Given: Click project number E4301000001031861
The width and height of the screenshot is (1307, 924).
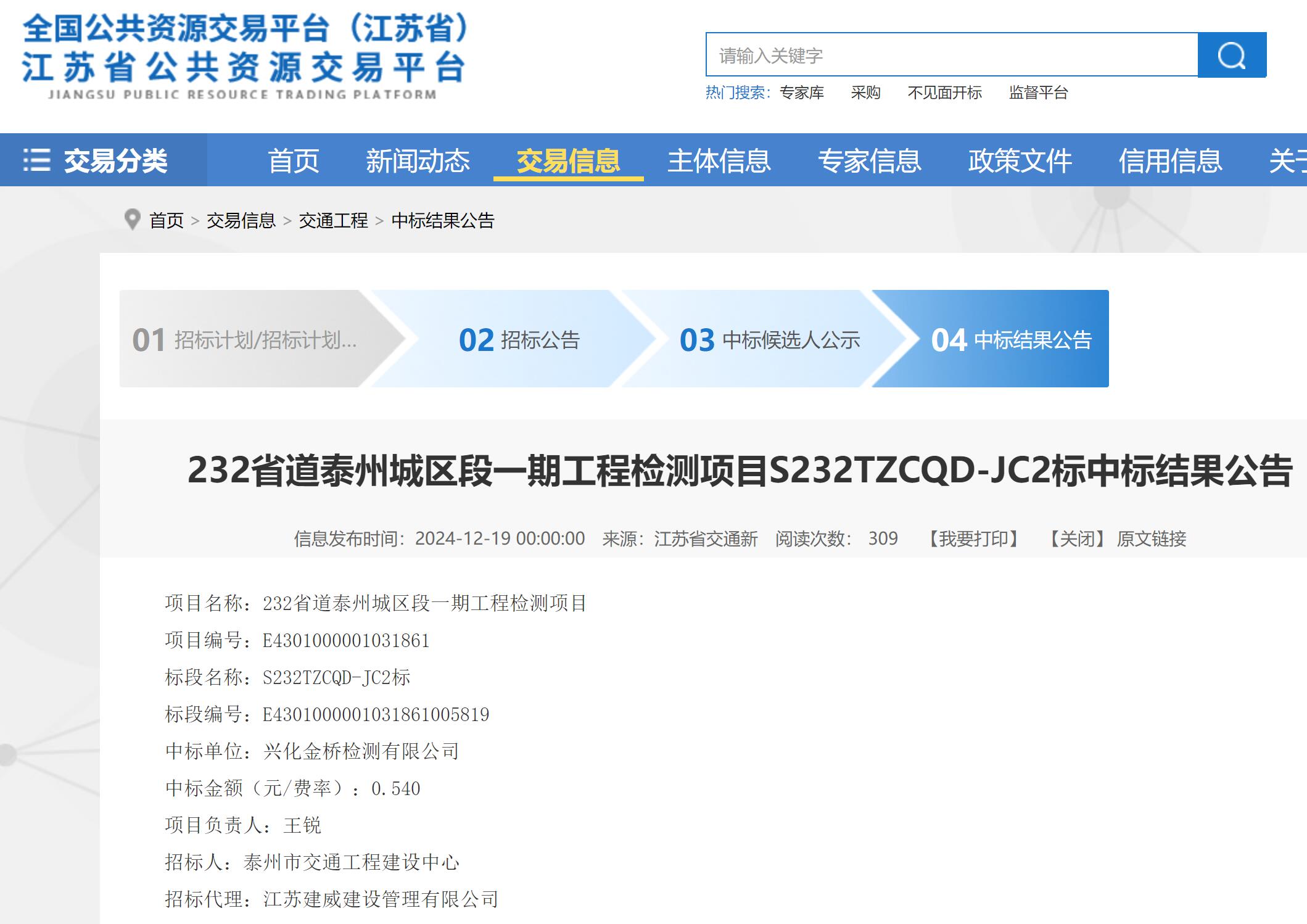Looking at the screenshot, I should (x=346, y=640).
